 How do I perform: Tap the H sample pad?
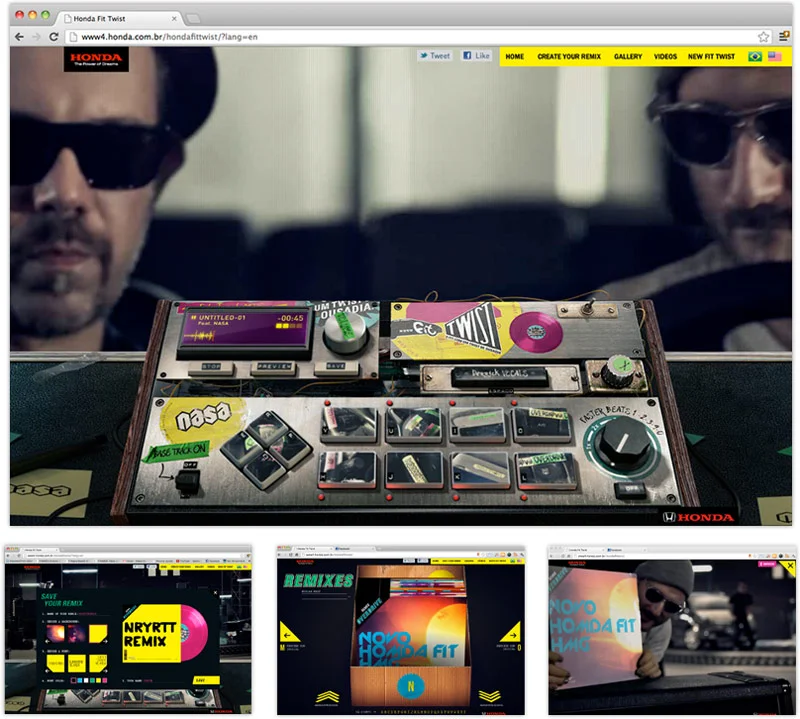(348, 470)
